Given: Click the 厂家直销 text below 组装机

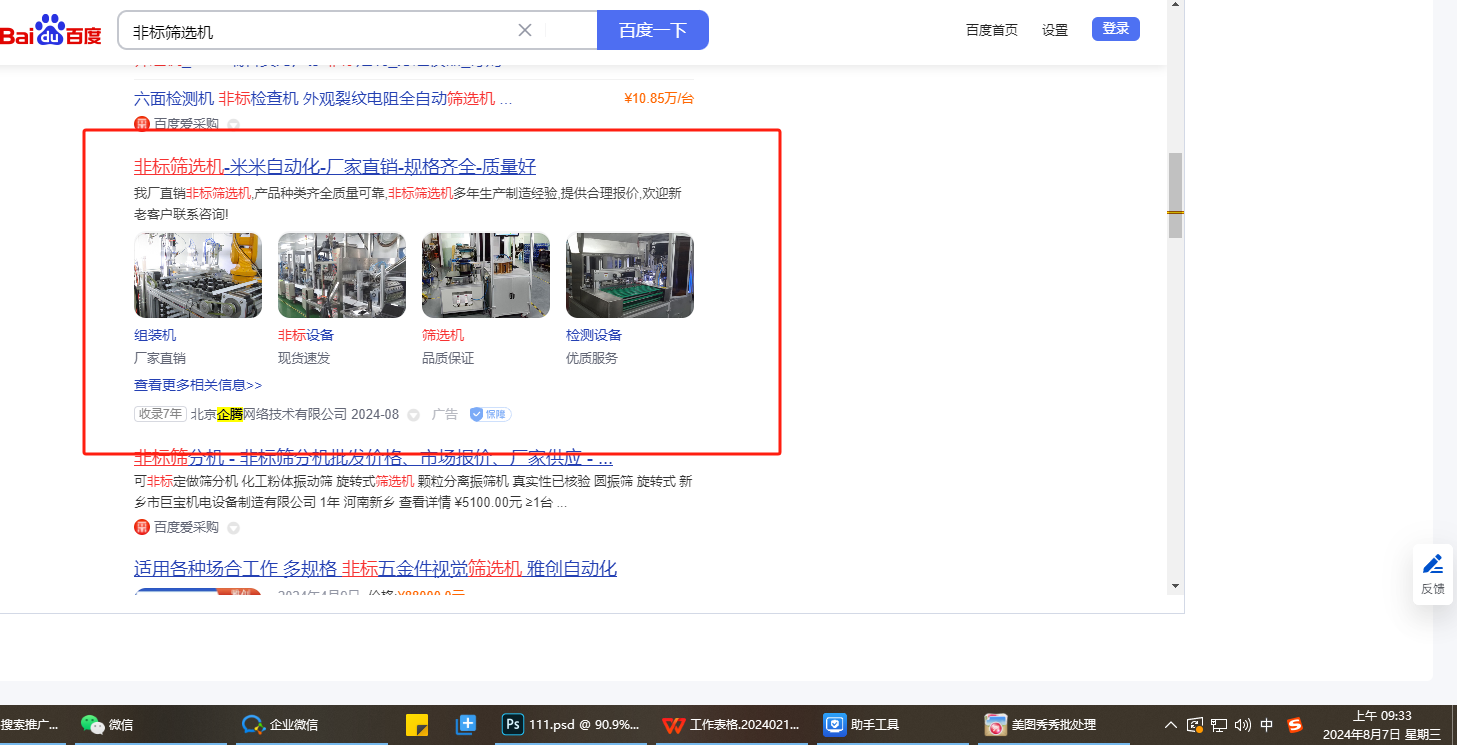Looking at the screenshot, I should pos(160,358).
